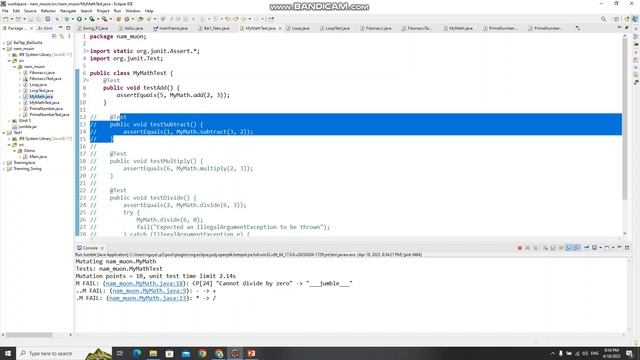Toggle Scroll Lock in Console
640x360 pixels.
coord(553,248)
